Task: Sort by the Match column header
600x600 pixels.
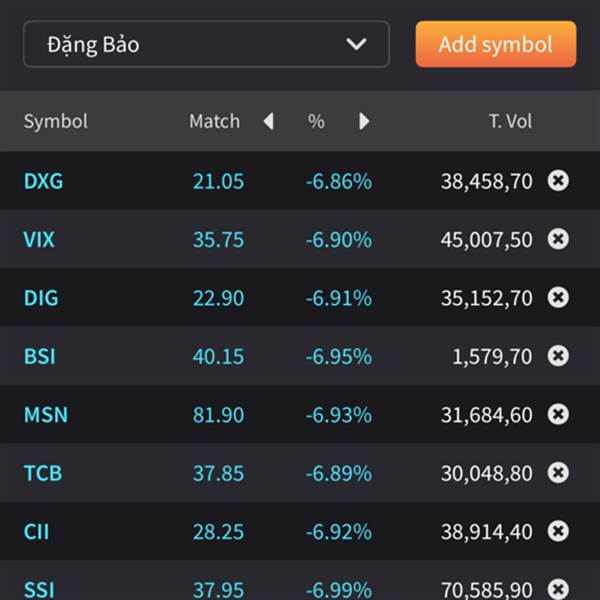Action: coord(214,121)
